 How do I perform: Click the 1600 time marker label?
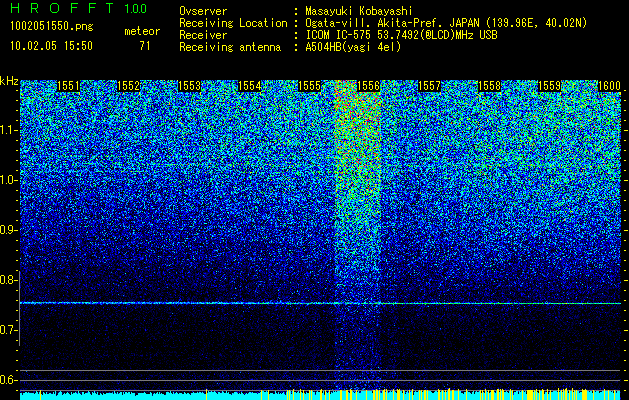point(610,86)
